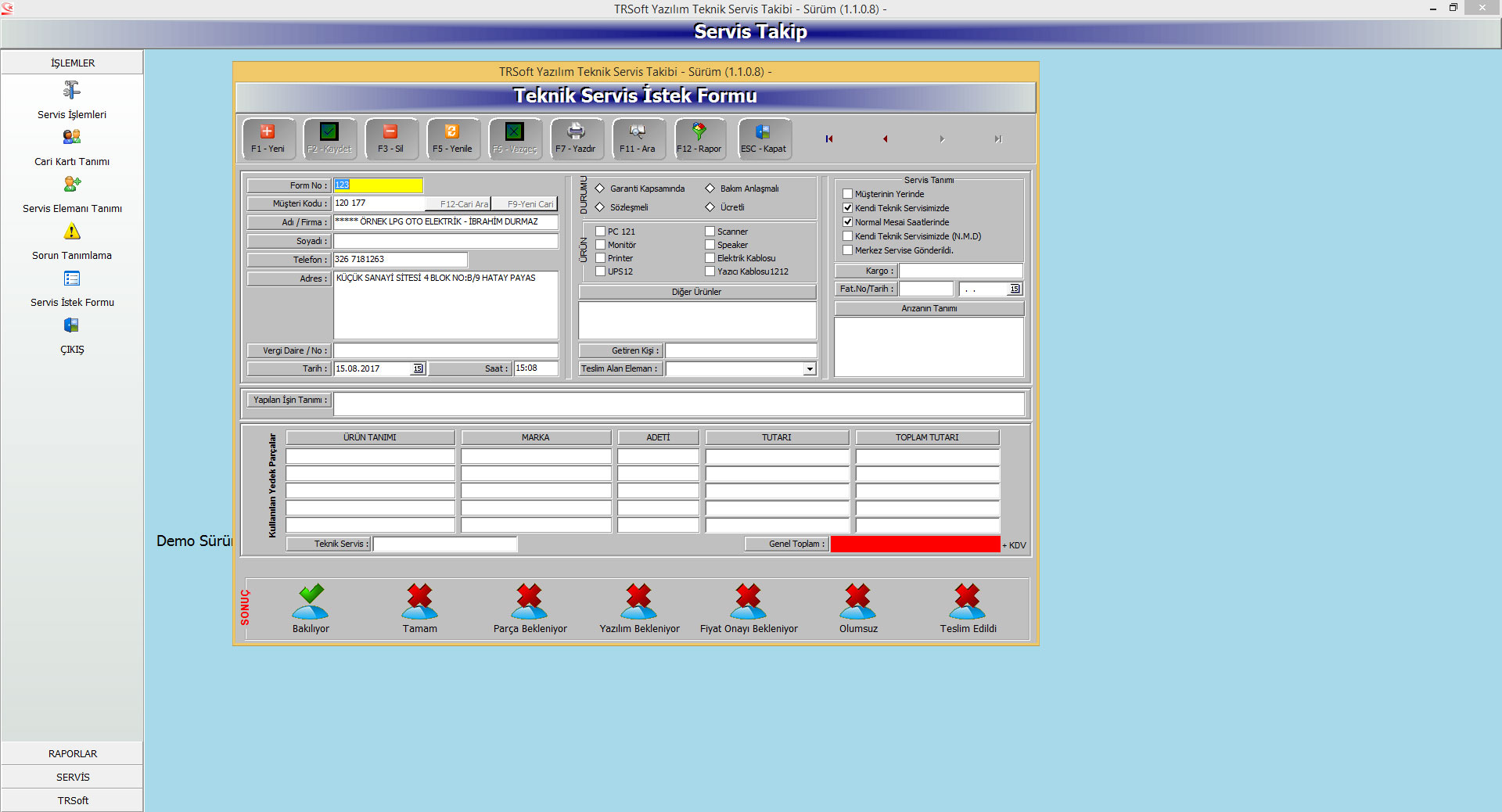Click first ÜRÜN TANIMI row cell

click(370, 456)
